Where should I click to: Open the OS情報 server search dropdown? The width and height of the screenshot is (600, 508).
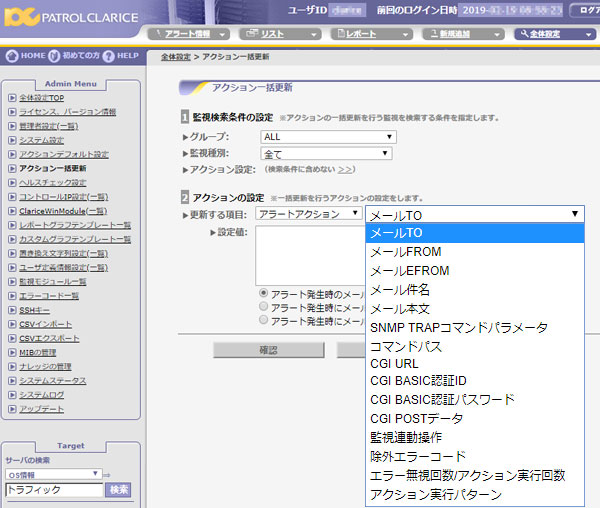54,474
